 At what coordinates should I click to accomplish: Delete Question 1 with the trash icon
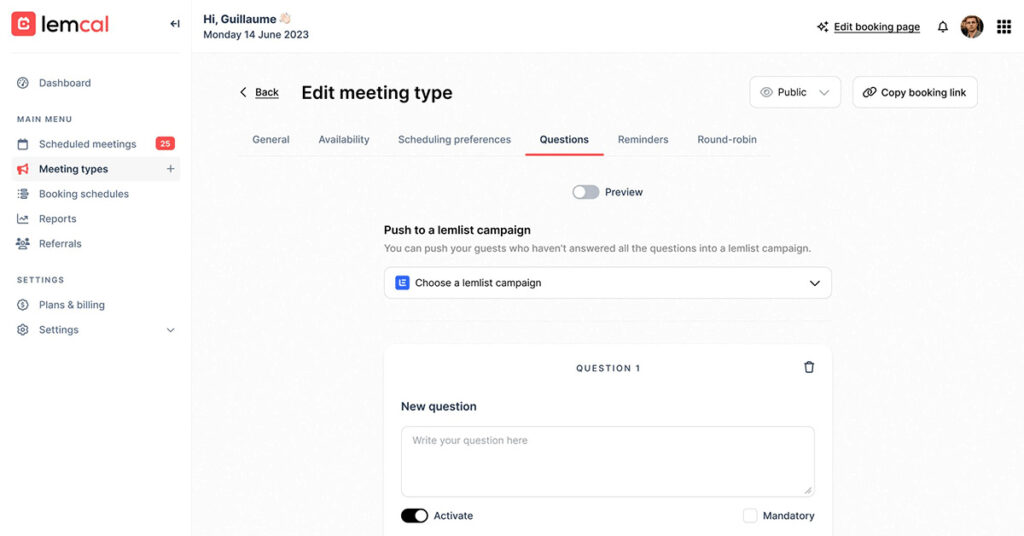[x=809, y=367]
